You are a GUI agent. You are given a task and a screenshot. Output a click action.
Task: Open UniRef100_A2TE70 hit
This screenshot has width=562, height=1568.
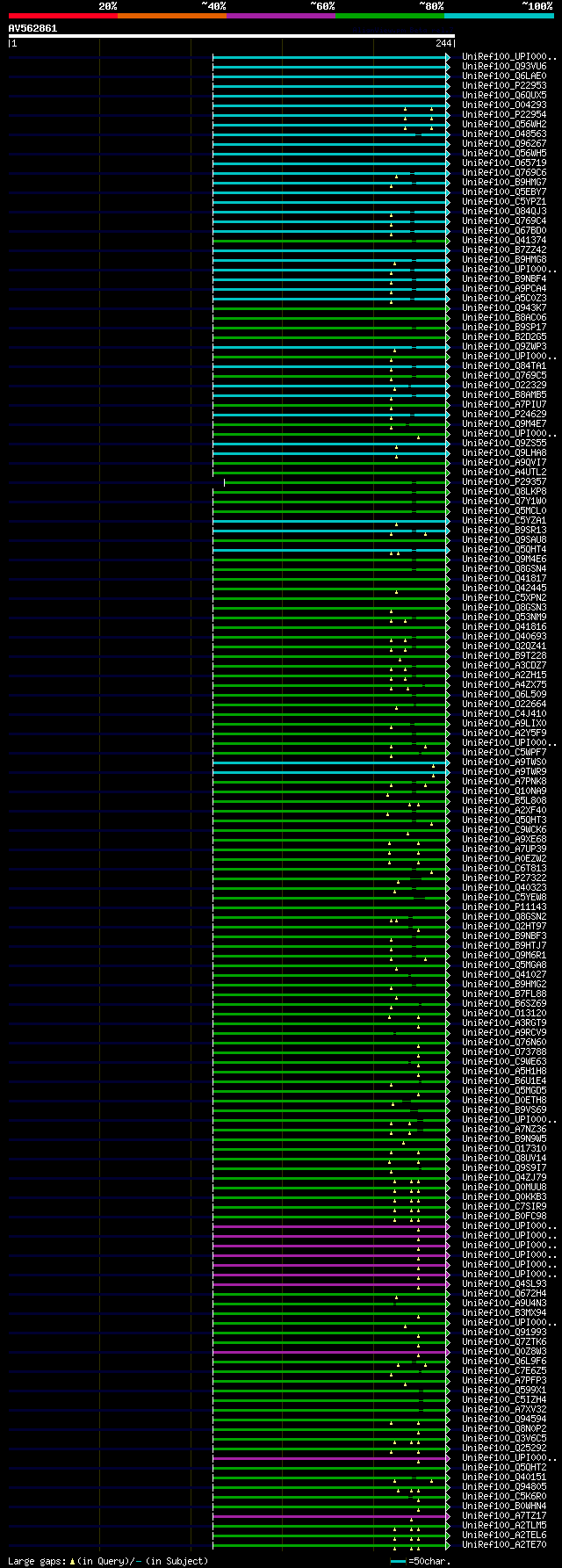tap(504, 1544)
